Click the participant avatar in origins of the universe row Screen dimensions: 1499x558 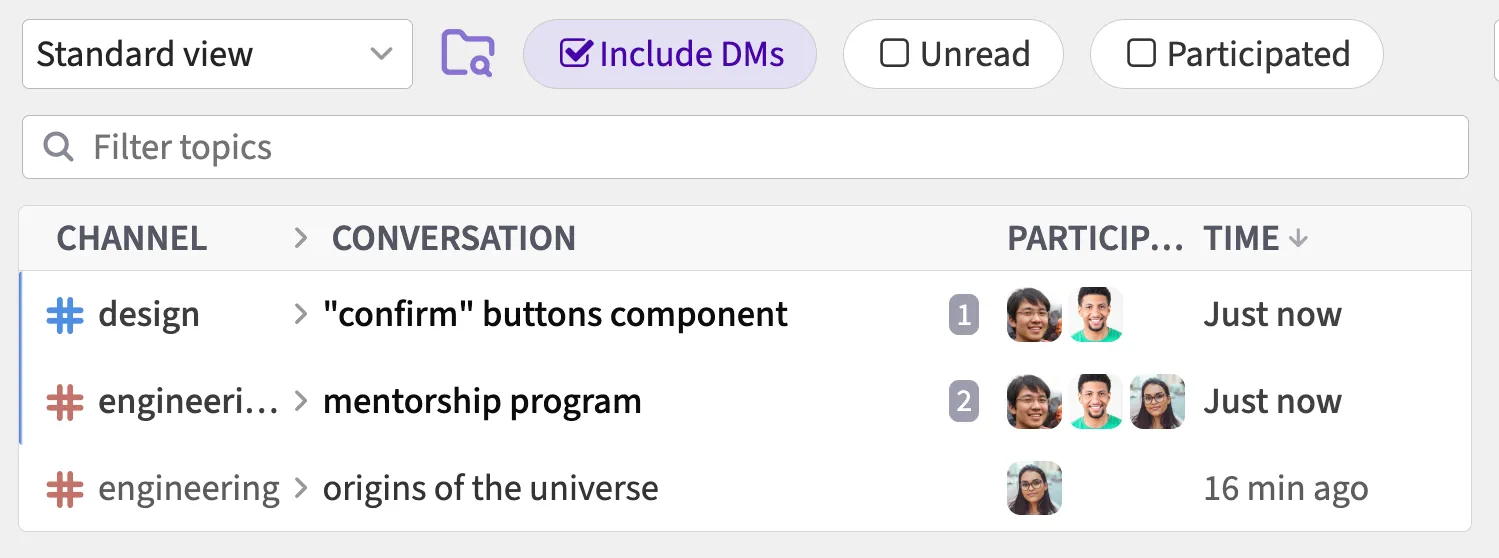(1034, 488)
